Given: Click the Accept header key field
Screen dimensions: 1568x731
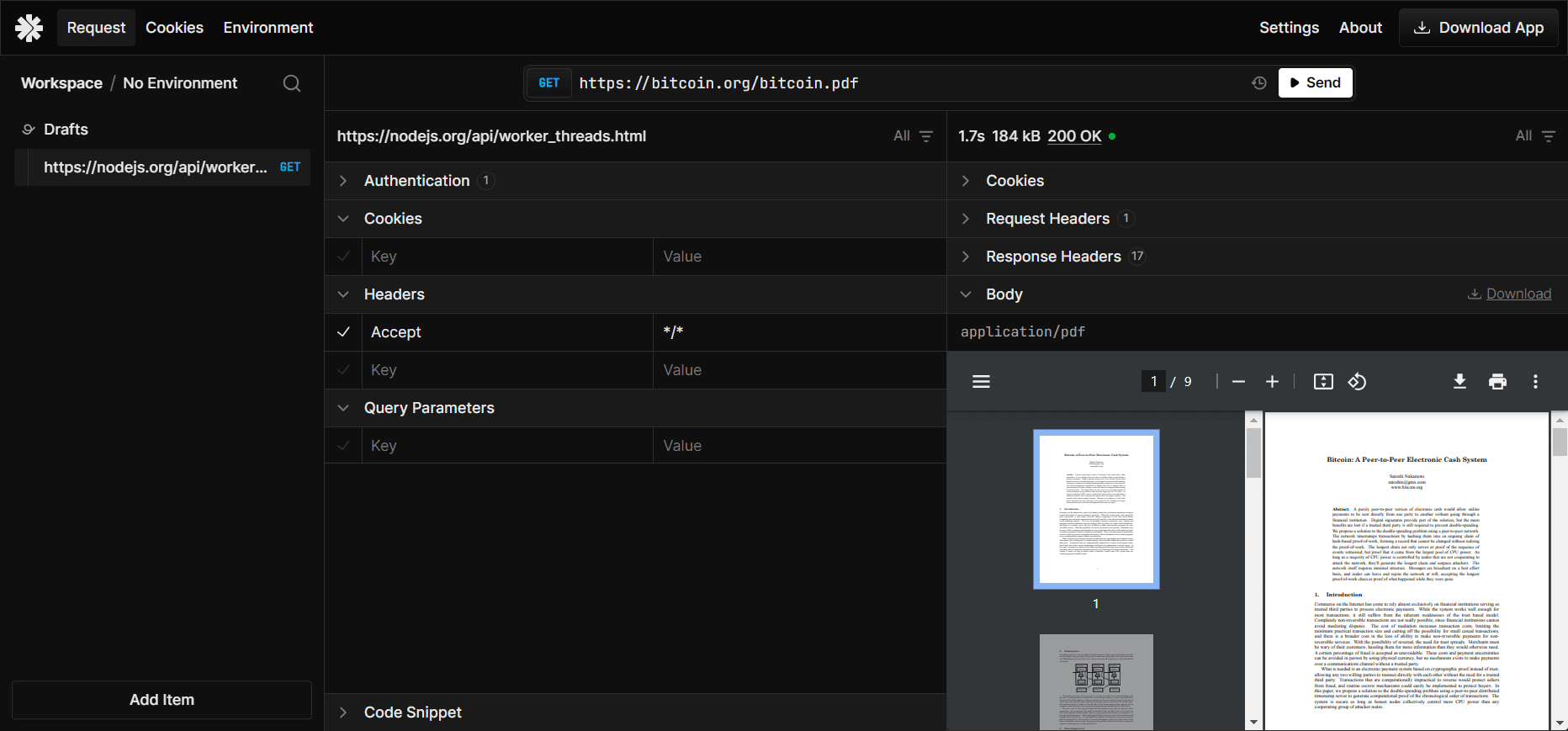Looking at the screenshot, I should 507,332.
